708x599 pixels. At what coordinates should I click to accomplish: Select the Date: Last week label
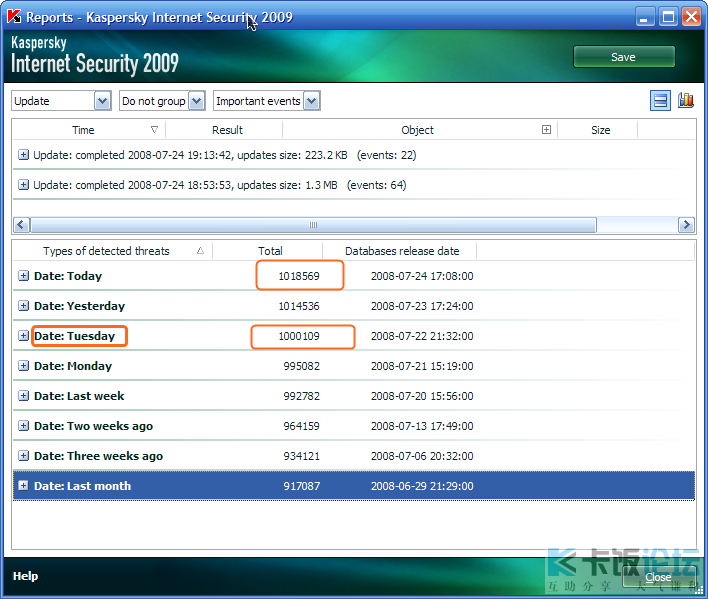click(79, 396)
